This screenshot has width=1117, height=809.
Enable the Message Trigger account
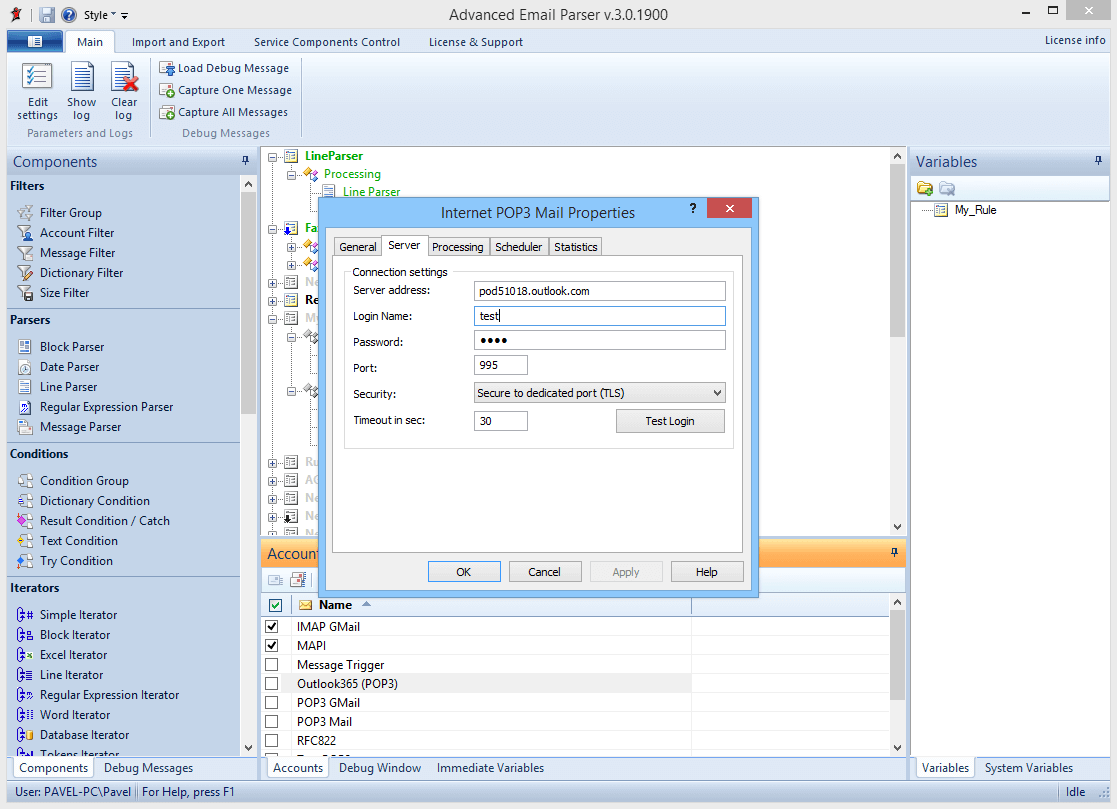271,664
